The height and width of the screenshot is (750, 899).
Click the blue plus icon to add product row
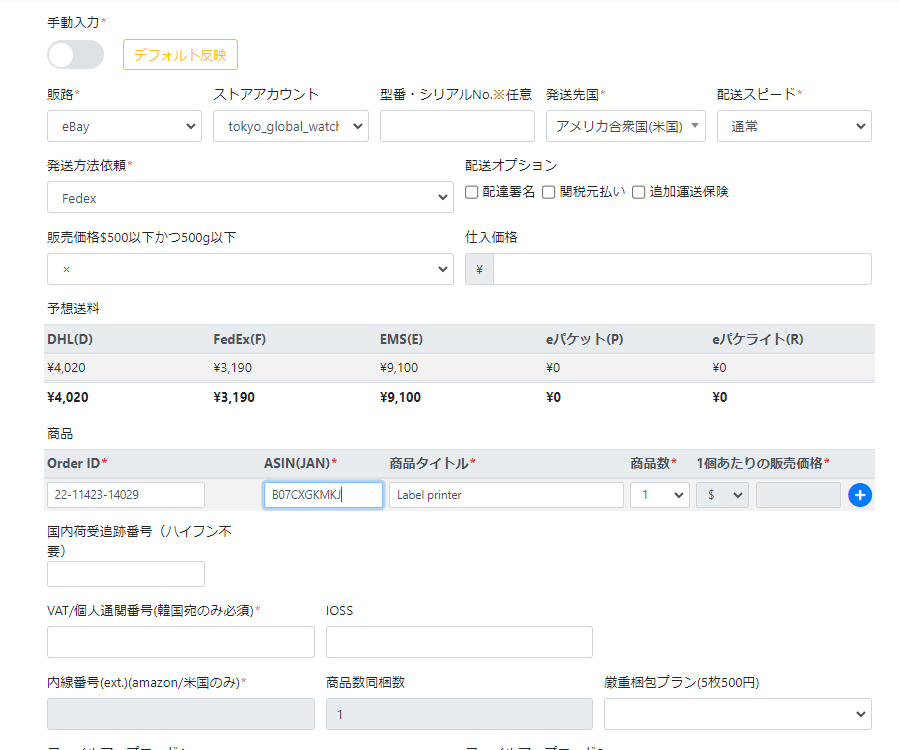click(859, 495)
